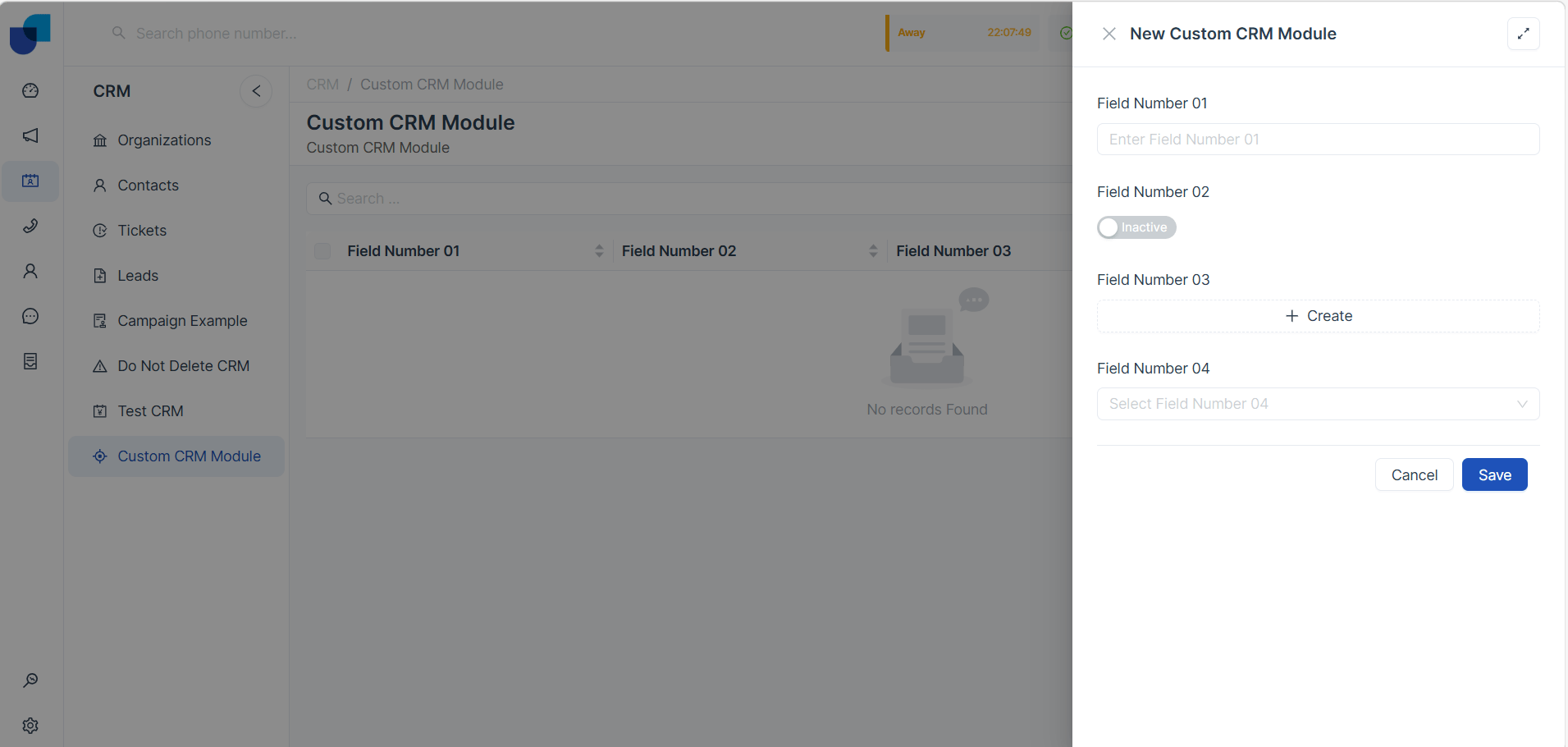Click the Cancel button
The image size is (1568, 747).
(1413, 475)
